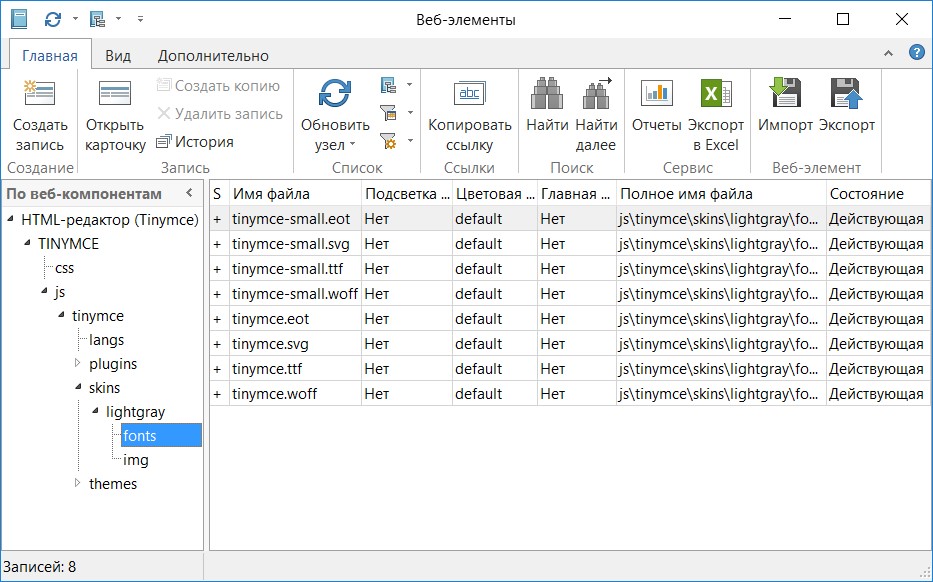The width and height of the screenshot is (933, 582).
Task: Click the filter funnel with gear icon
Action: [389, 141]
